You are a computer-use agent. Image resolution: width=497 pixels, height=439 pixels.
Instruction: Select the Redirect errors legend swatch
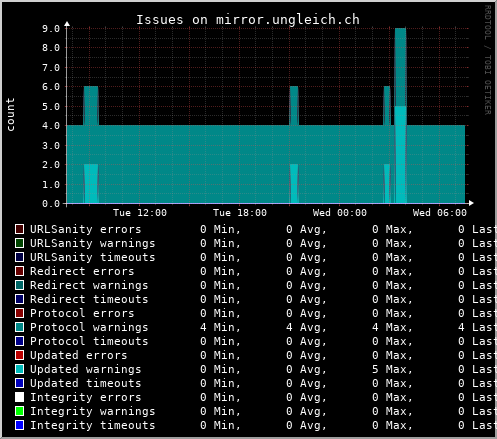click(x=19, y=271)
